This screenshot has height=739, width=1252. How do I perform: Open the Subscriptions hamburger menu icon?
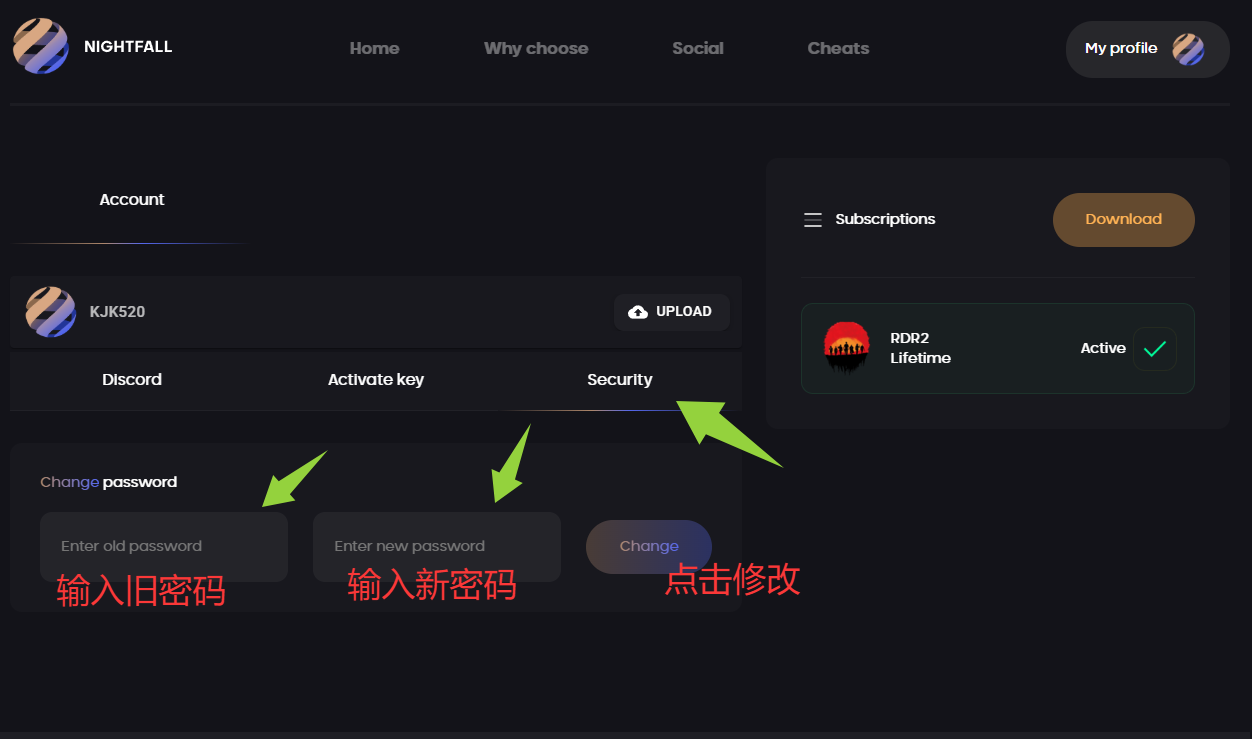point(813,220)
